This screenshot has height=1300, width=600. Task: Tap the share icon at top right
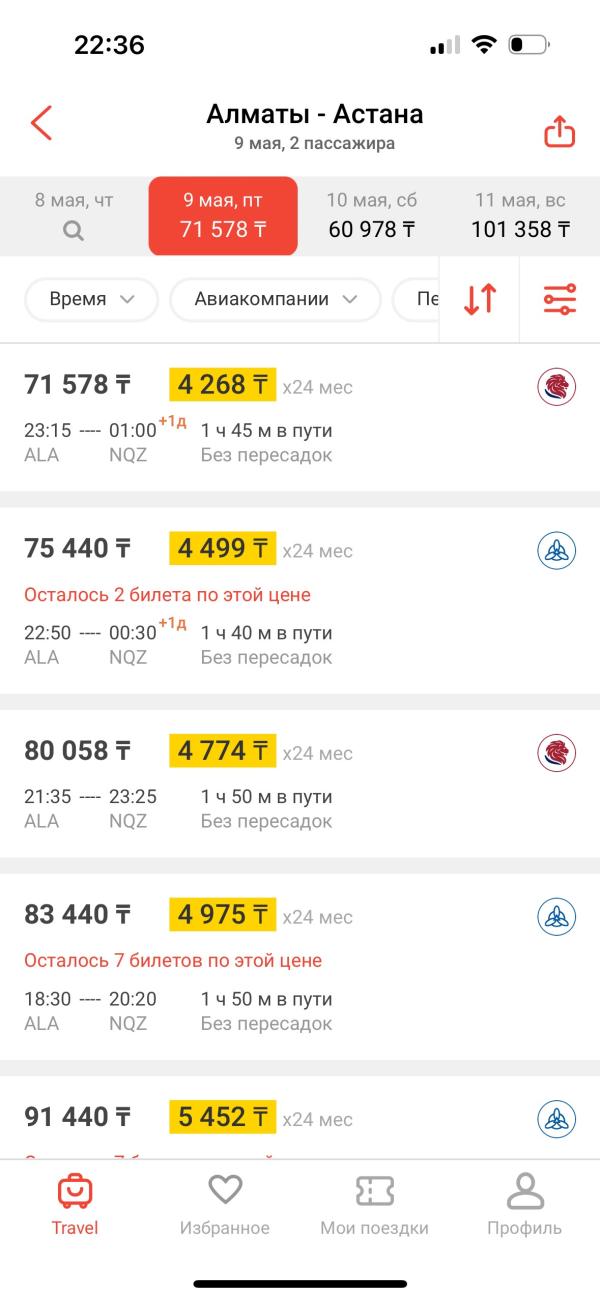coord(559,131)
